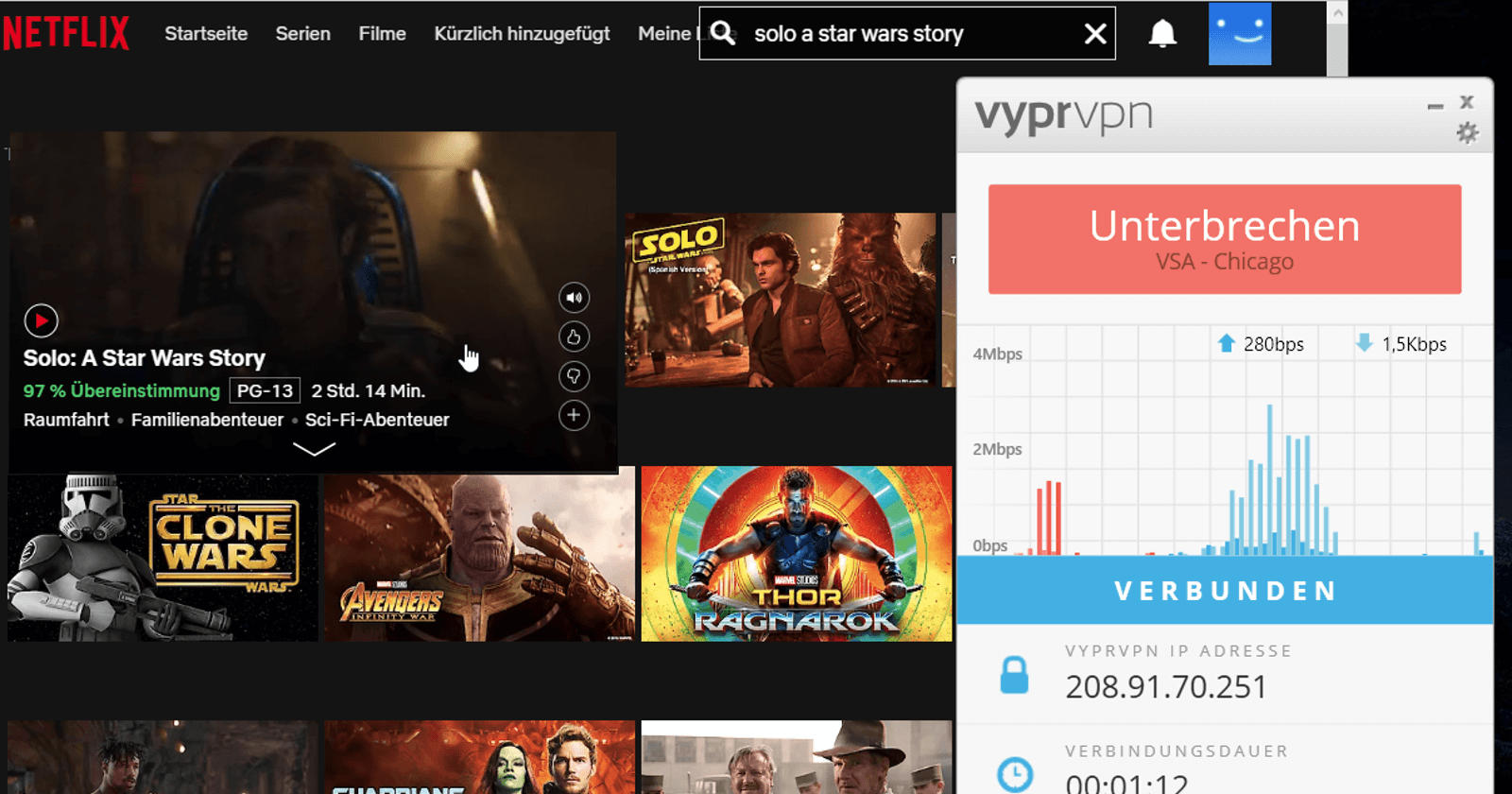Open the profile avatar menu
Screen dimensions: 1512x794
pyautogui.click(x=1240, y=33)
